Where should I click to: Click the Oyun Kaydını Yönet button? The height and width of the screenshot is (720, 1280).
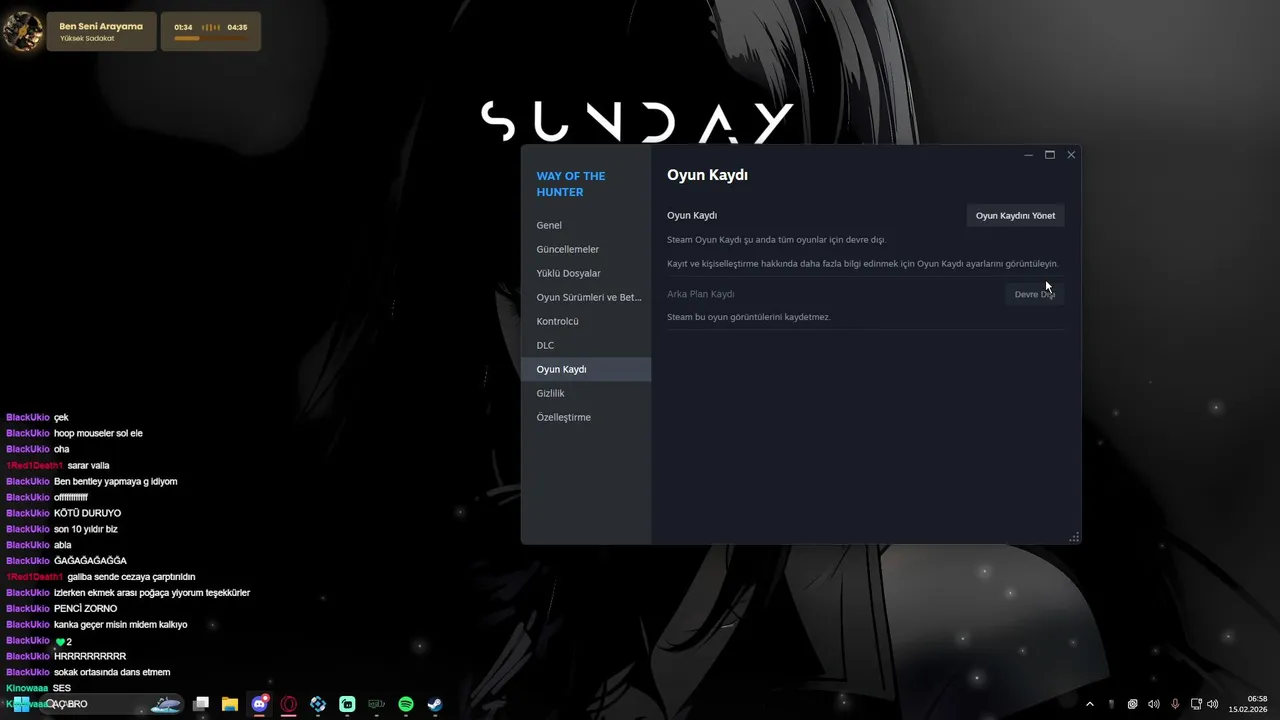pyautogui.click(x=1015, y=215)
